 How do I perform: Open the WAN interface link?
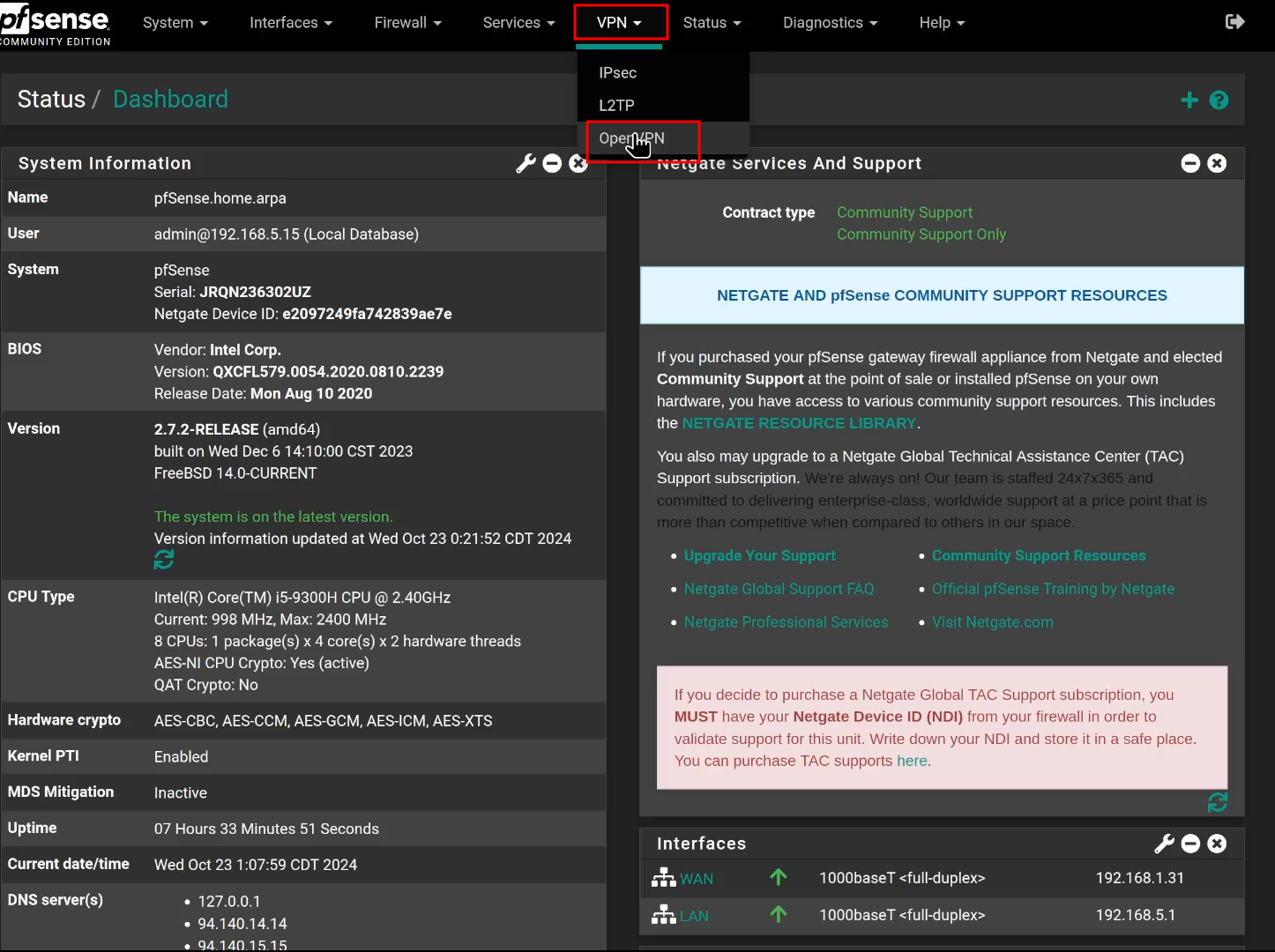pyautogui.click(x=697, y=879)
